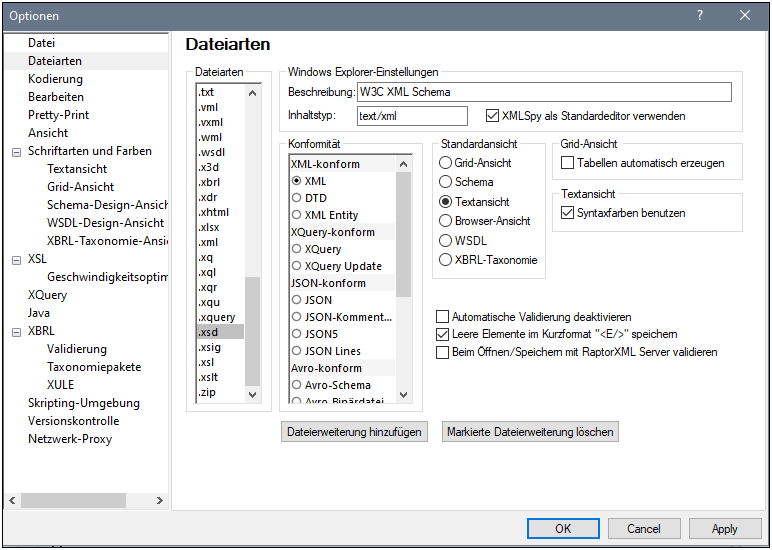Toggle Tabellen automatisch erzeugen checkbox
The width and height of the screenshot is (772, 550).
point(569,163)
